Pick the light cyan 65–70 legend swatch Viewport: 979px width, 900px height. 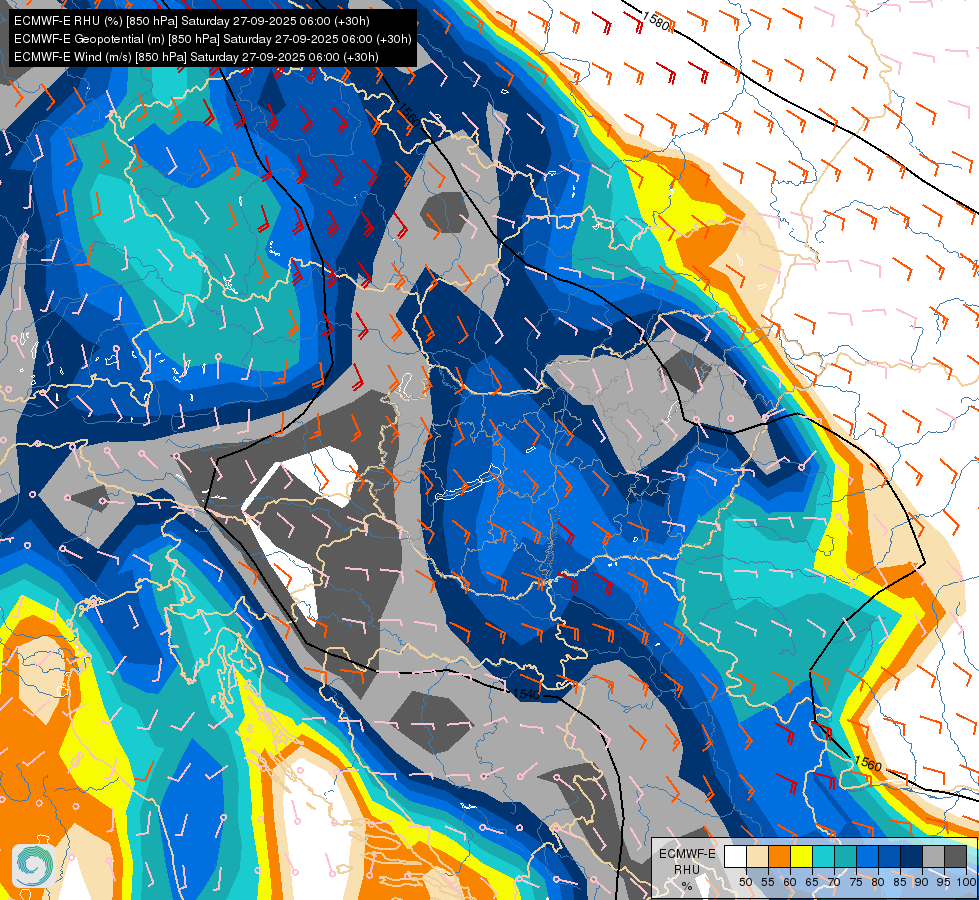tap(824, 856)
